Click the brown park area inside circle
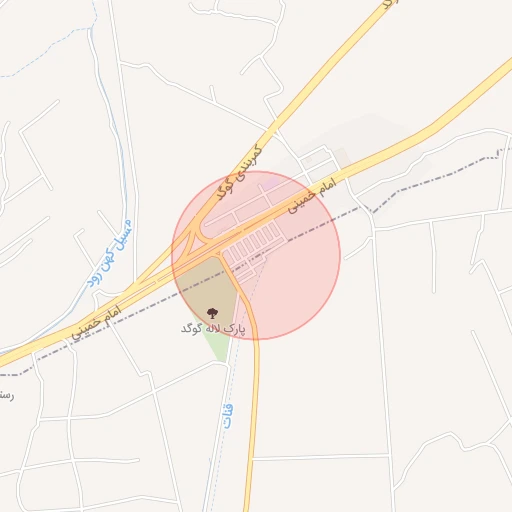Viewport: 512px width, 512px height. pyautogui.click(x=207, y=287)
